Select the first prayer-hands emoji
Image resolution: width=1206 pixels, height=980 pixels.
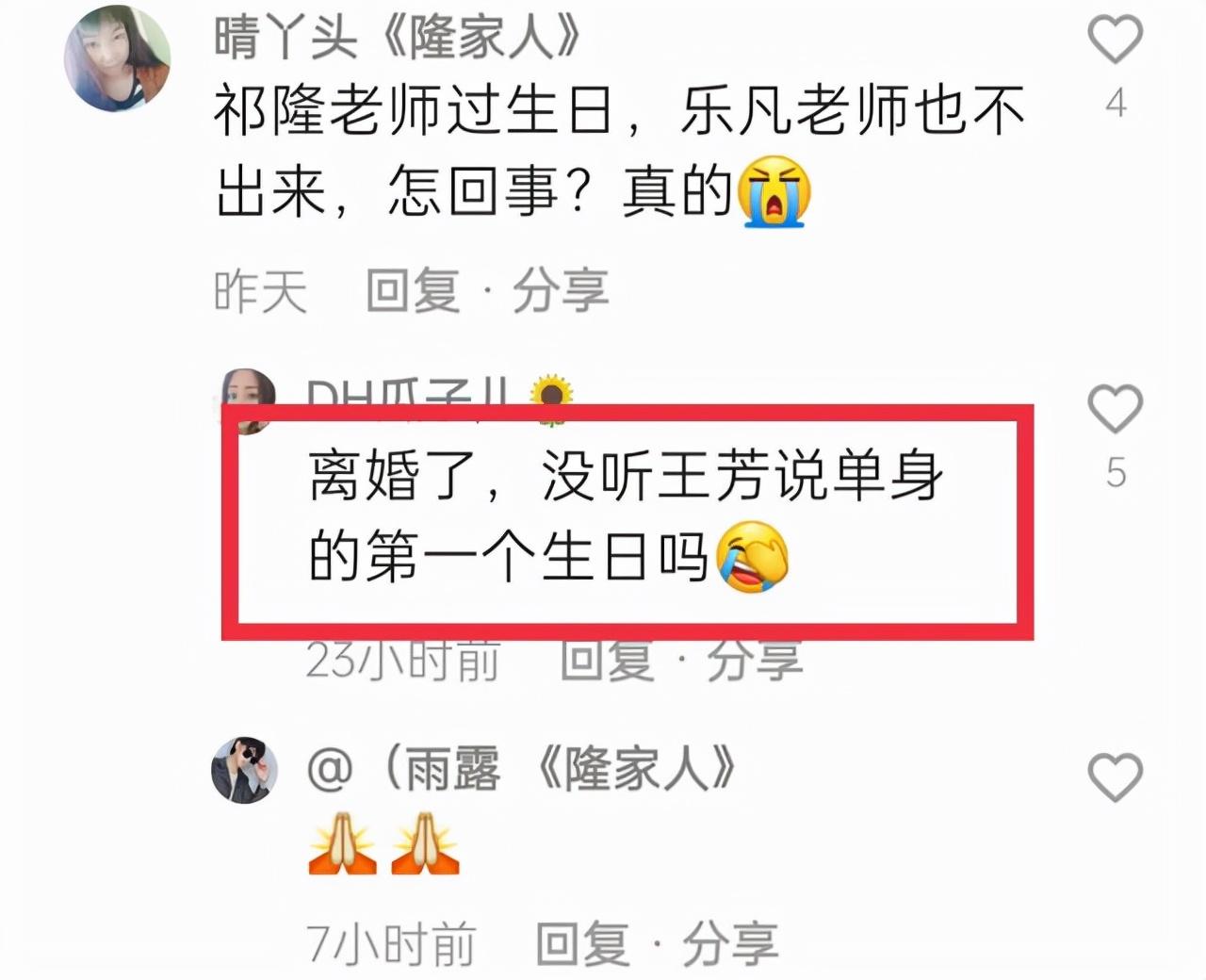[x=343, y=844]
